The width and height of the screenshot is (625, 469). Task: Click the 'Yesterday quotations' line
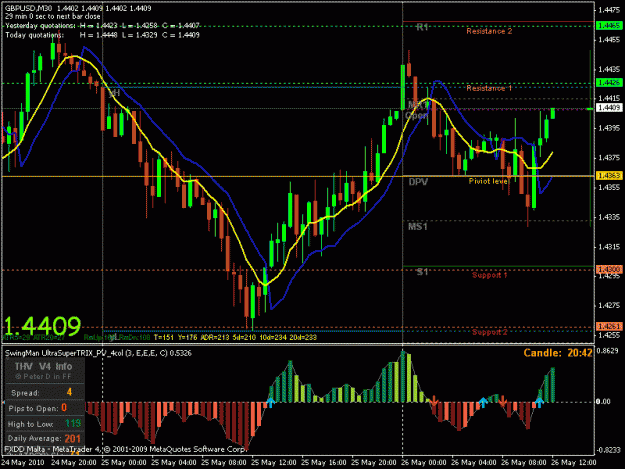(102, 26)
